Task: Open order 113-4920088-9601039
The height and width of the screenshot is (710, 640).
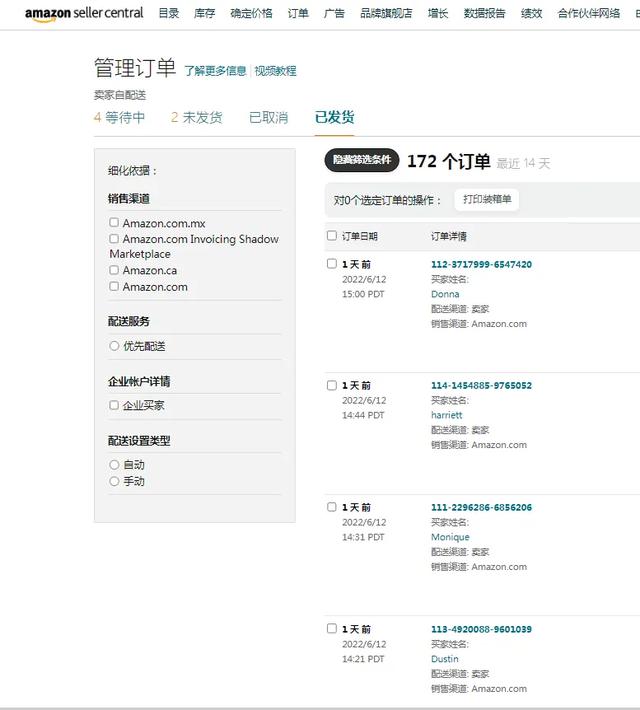Action: (x=481, y=629)
